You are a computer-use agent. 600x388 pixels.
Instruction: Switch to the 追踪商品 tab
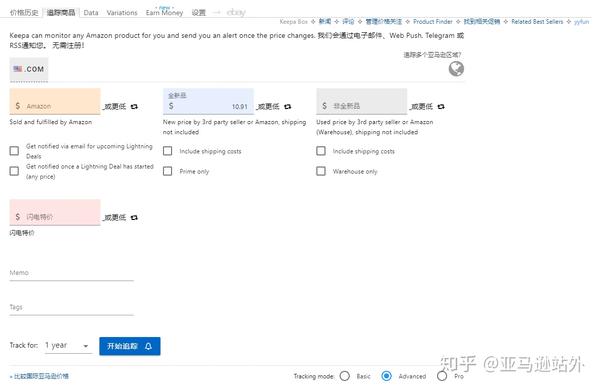point(61,13)
